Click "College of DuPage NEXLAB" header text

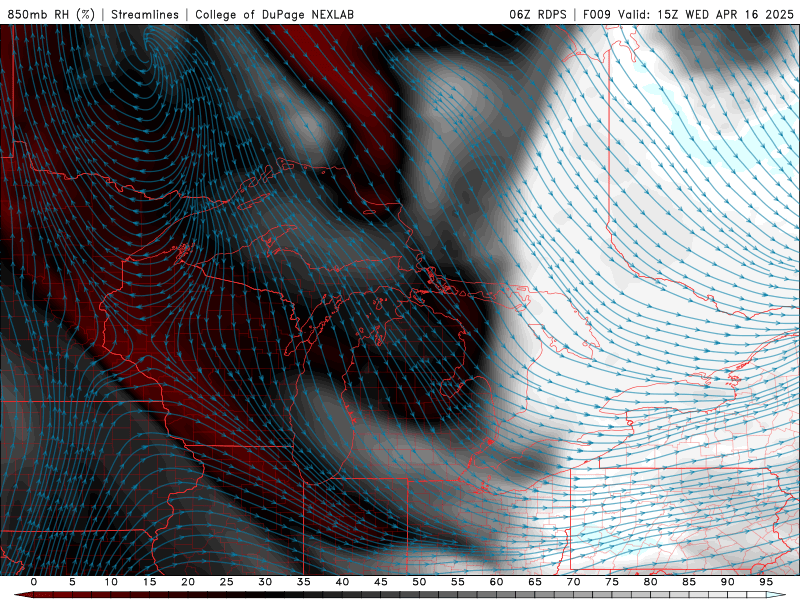tap(274, 14)
